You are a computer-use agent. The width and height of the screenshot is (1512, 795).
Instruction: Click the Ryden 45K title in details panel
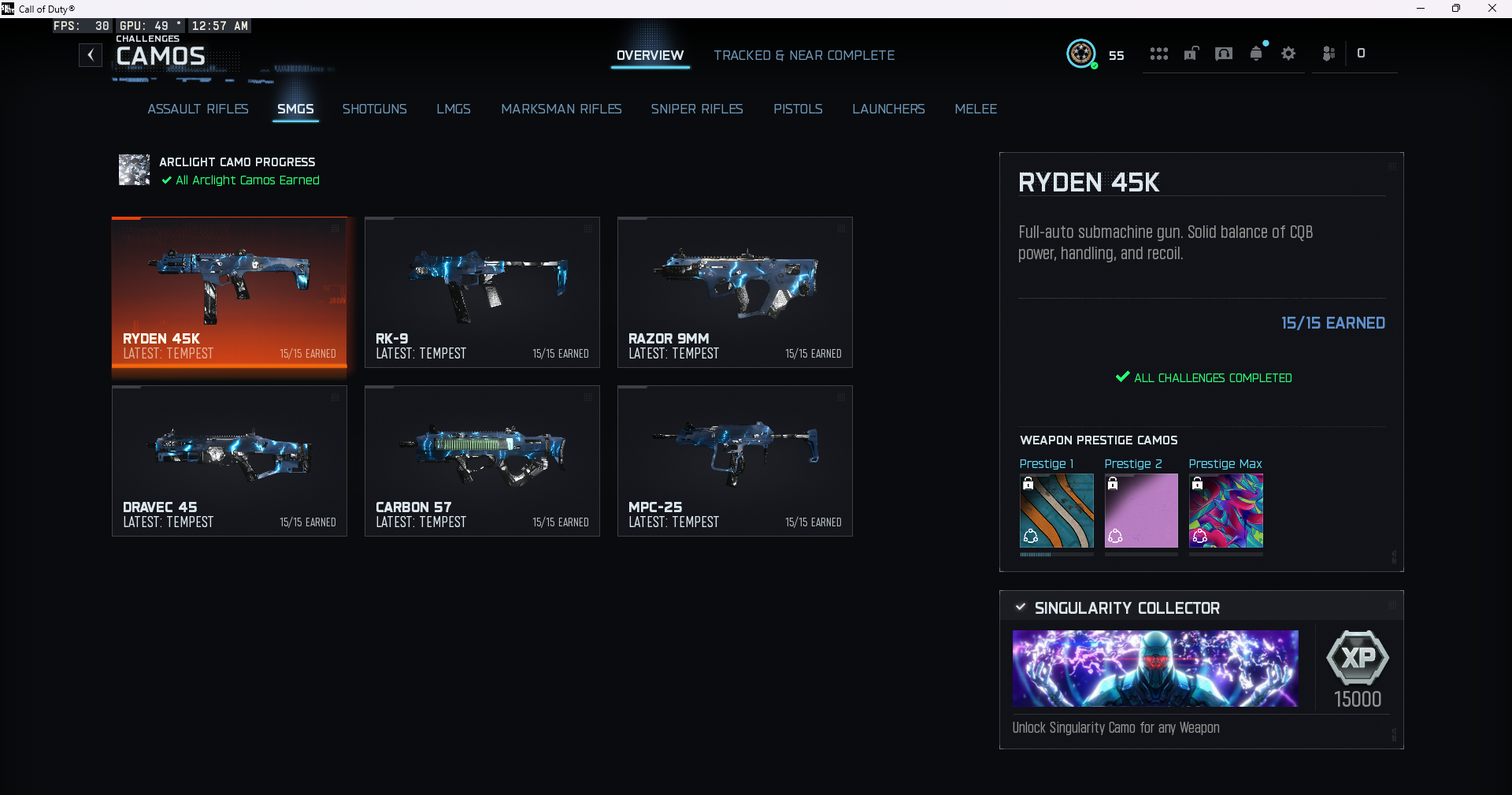[1089, 182]
